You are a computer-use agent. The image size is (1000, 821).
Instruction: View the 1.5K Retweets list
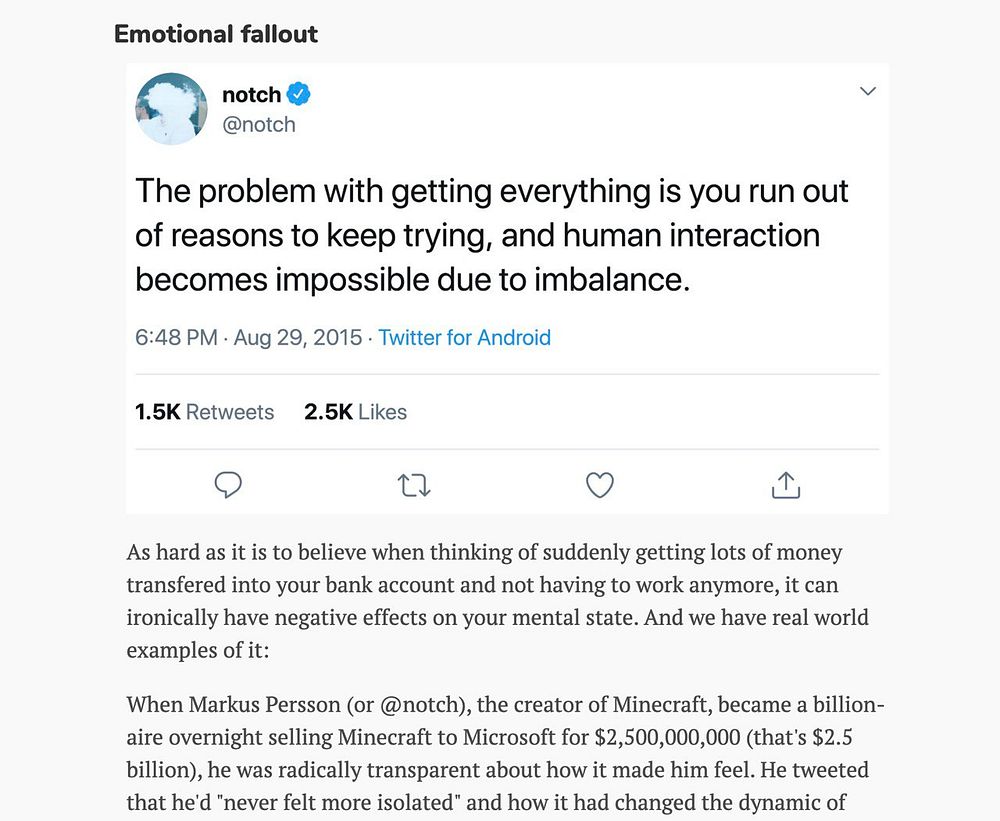tap(204, 412)
